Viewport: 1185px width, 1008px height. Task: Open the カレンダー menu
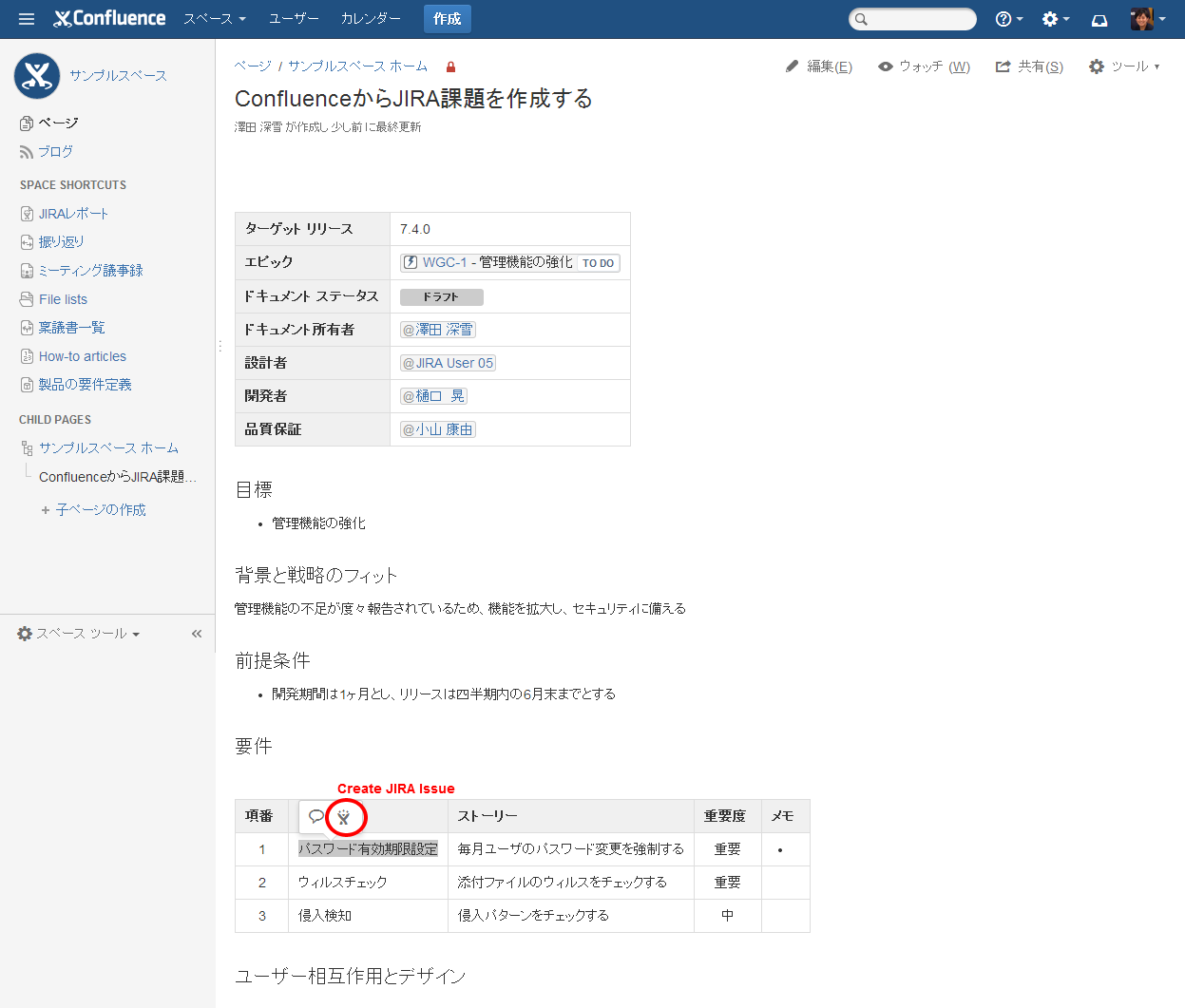[x=371, y=19]
